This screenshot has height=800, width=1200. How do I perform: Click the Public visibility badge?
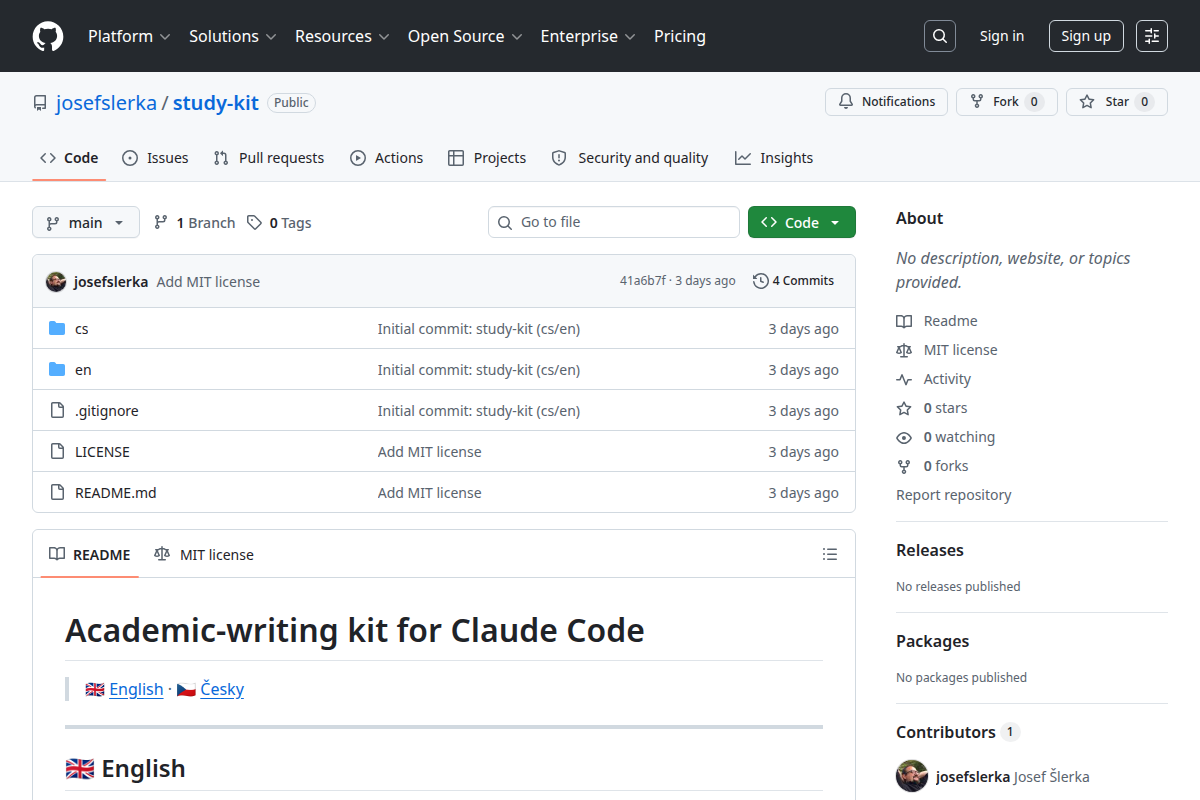coord(291,102)
